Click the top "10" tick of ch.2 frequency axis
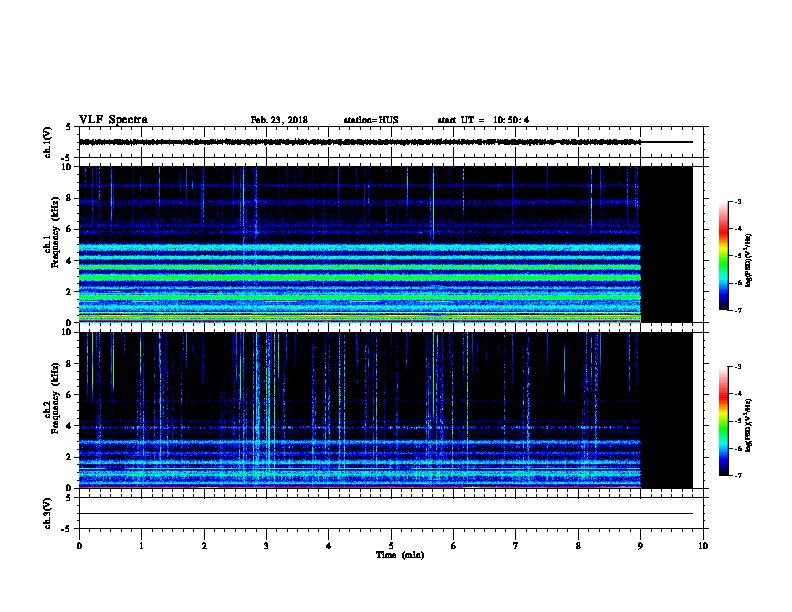 [x=67, y=332]
